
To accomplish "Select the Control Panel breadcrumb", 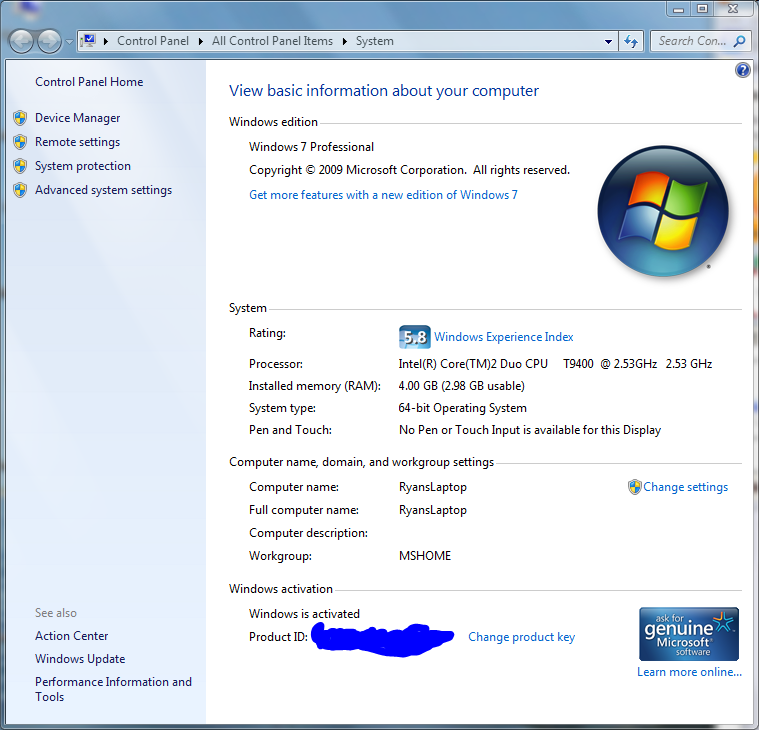I will [x=153, y=41].
